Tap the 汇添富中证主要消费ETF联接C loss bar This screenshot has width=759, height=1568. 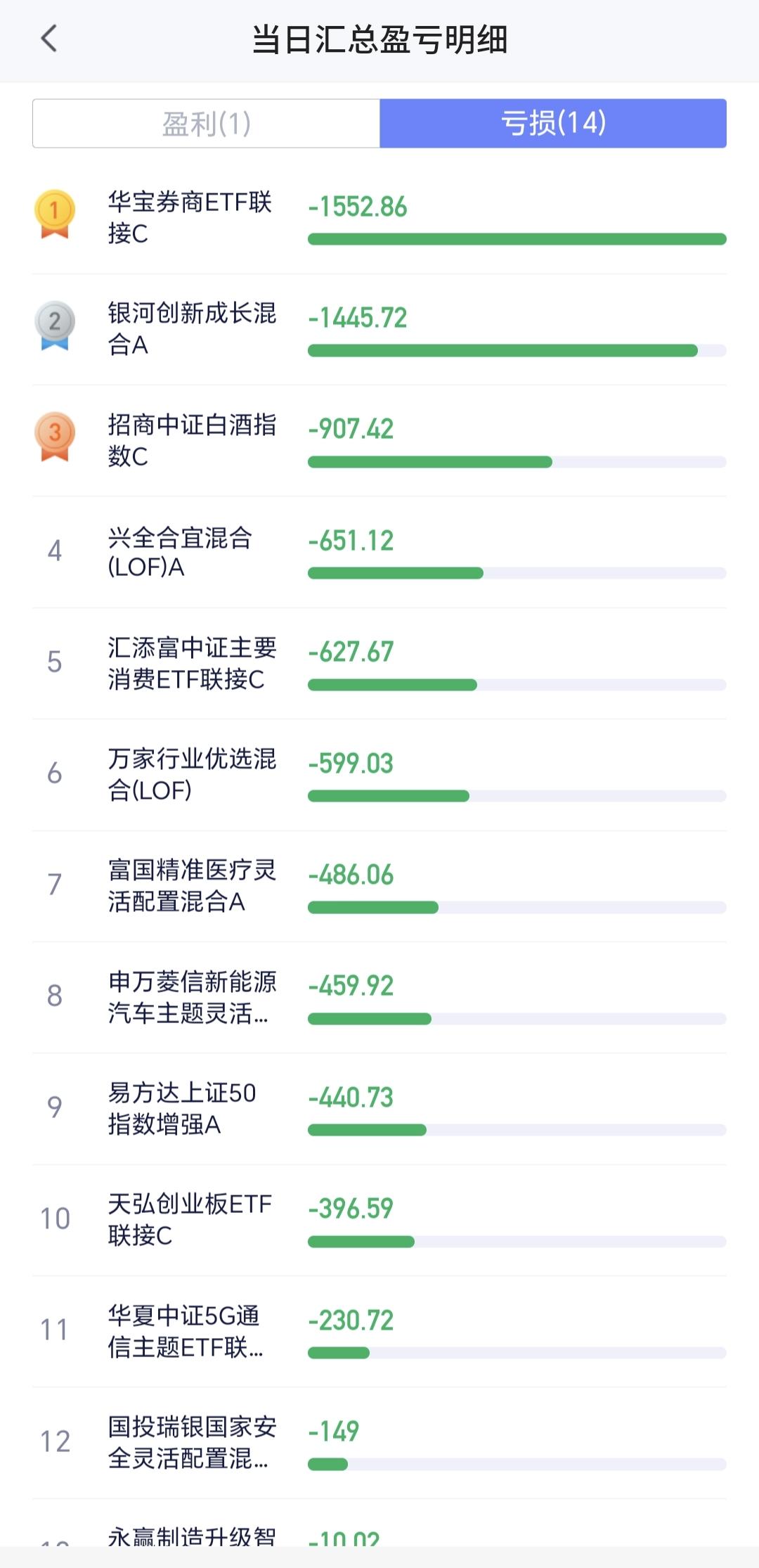[517, 685]
